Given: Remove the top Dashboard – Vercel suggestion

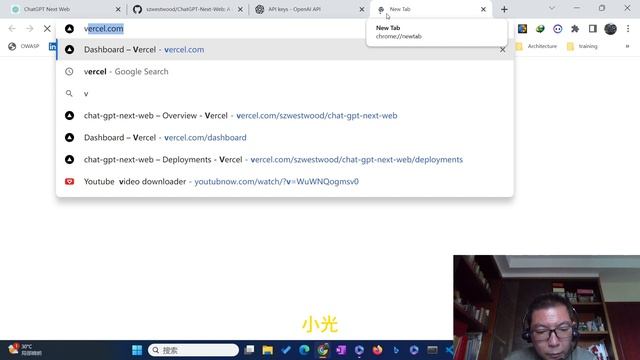Looking at the screenshot, I should 502,49.
